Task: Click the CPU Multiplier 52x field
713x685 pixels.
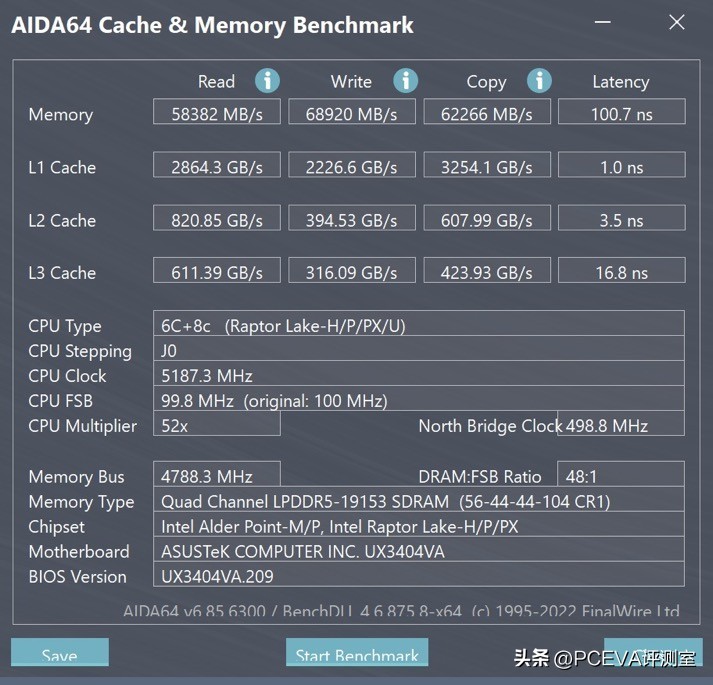Action: click(x=218, y=426)
